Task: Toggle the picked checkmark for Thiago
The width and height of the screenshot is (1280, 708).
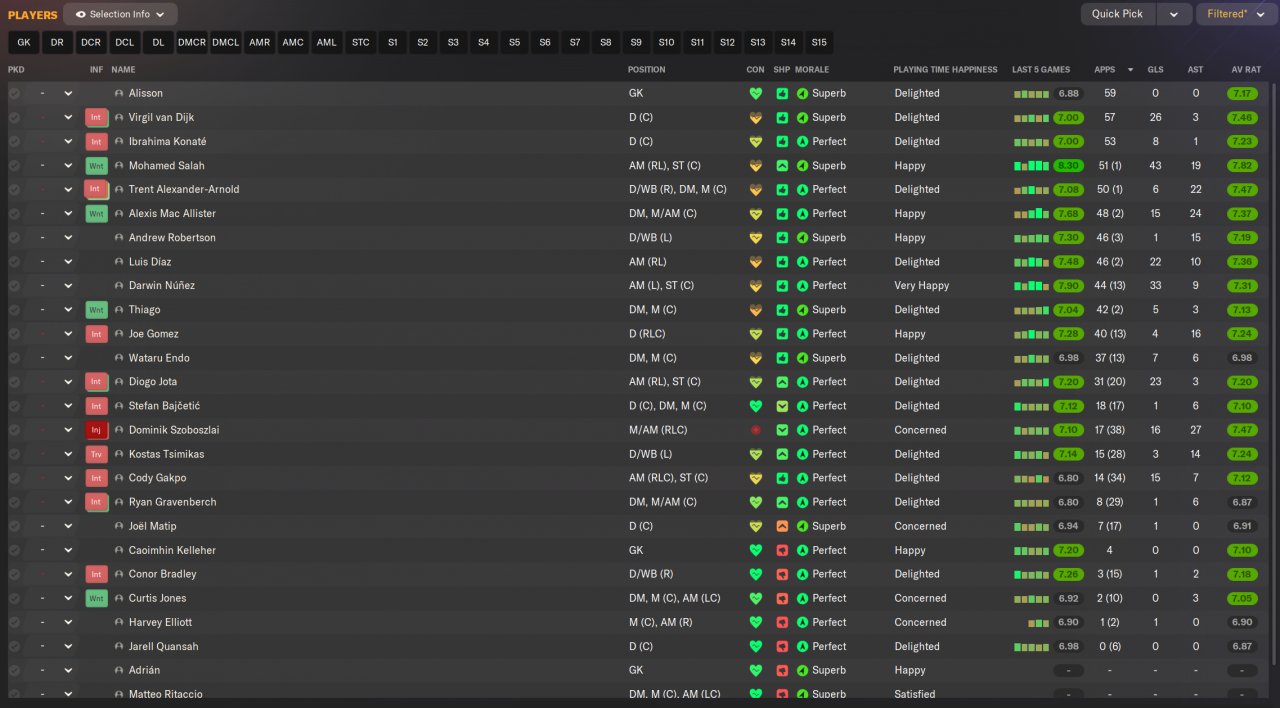Action: pyautogui.click(x=14, y=310)
